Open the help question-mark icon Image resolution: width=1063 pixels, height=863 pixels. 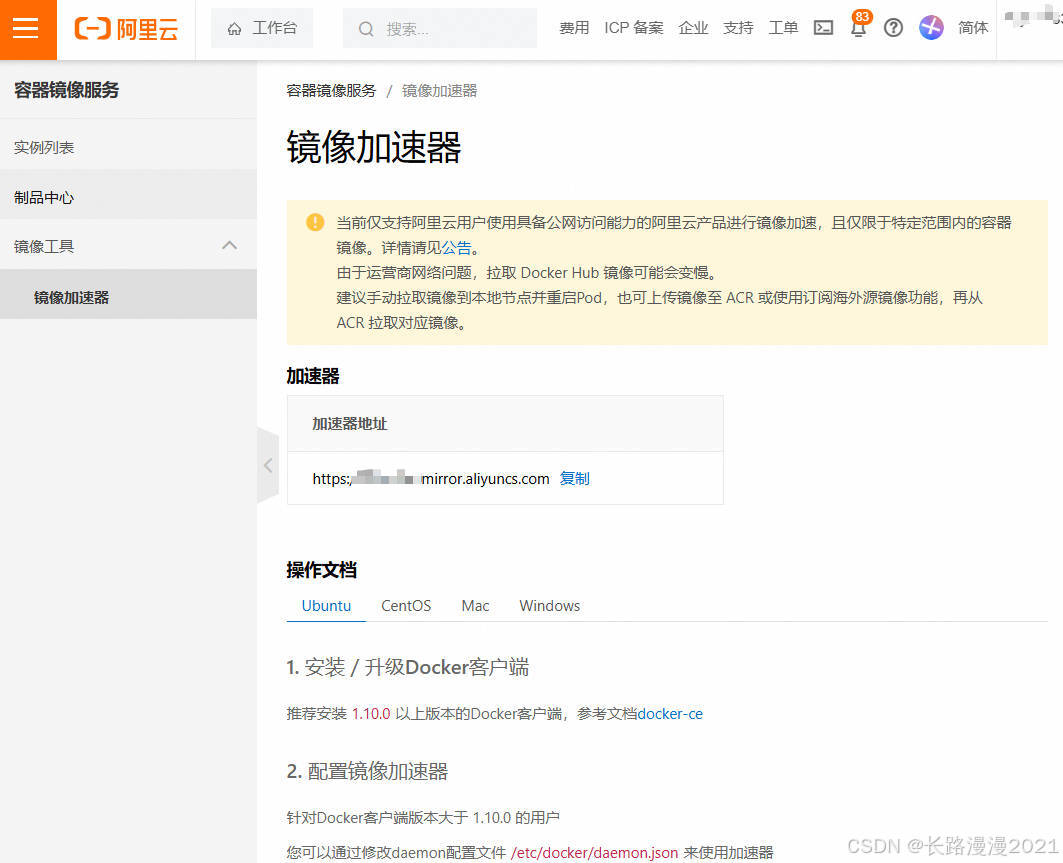point(894,28)
